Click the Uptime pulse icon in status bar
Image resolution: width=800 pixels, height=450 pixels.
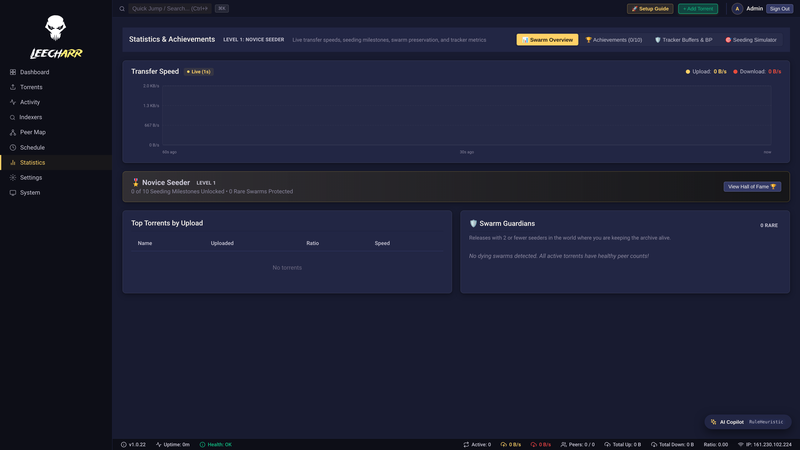159,445
